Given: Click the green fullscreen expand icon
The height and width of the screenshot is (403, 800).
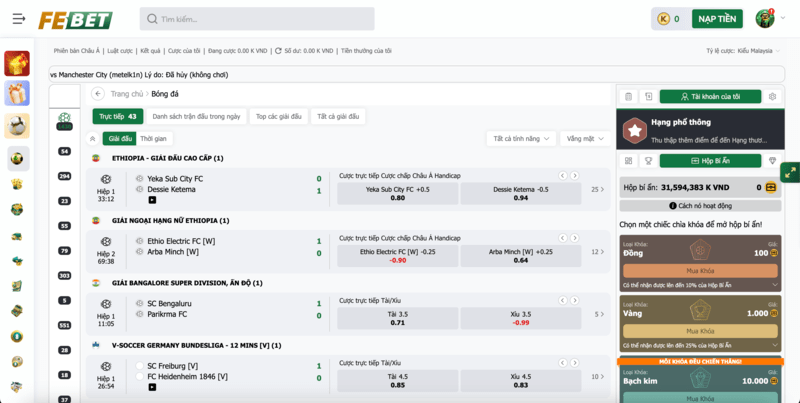Looking at the screenshot, I should [x=789, y=173].
